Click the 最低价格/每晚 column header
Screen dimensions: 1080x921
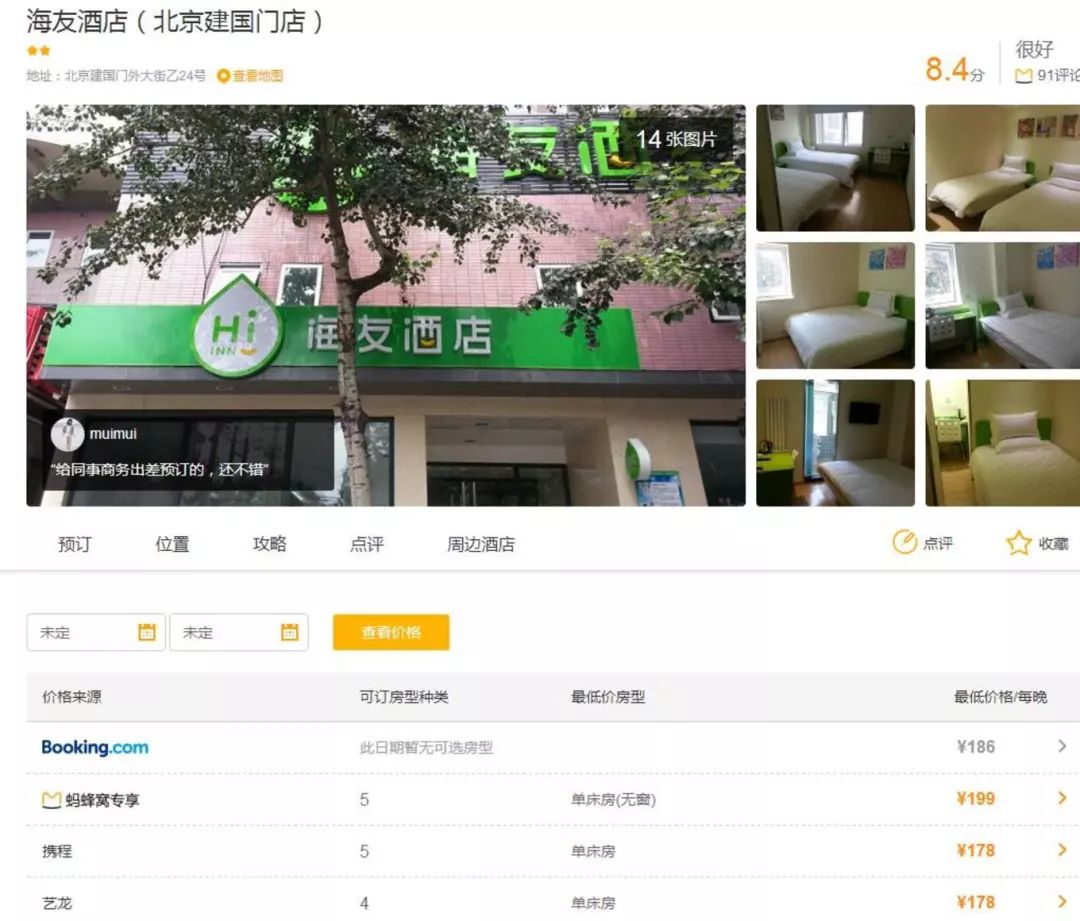[1000, 697]
